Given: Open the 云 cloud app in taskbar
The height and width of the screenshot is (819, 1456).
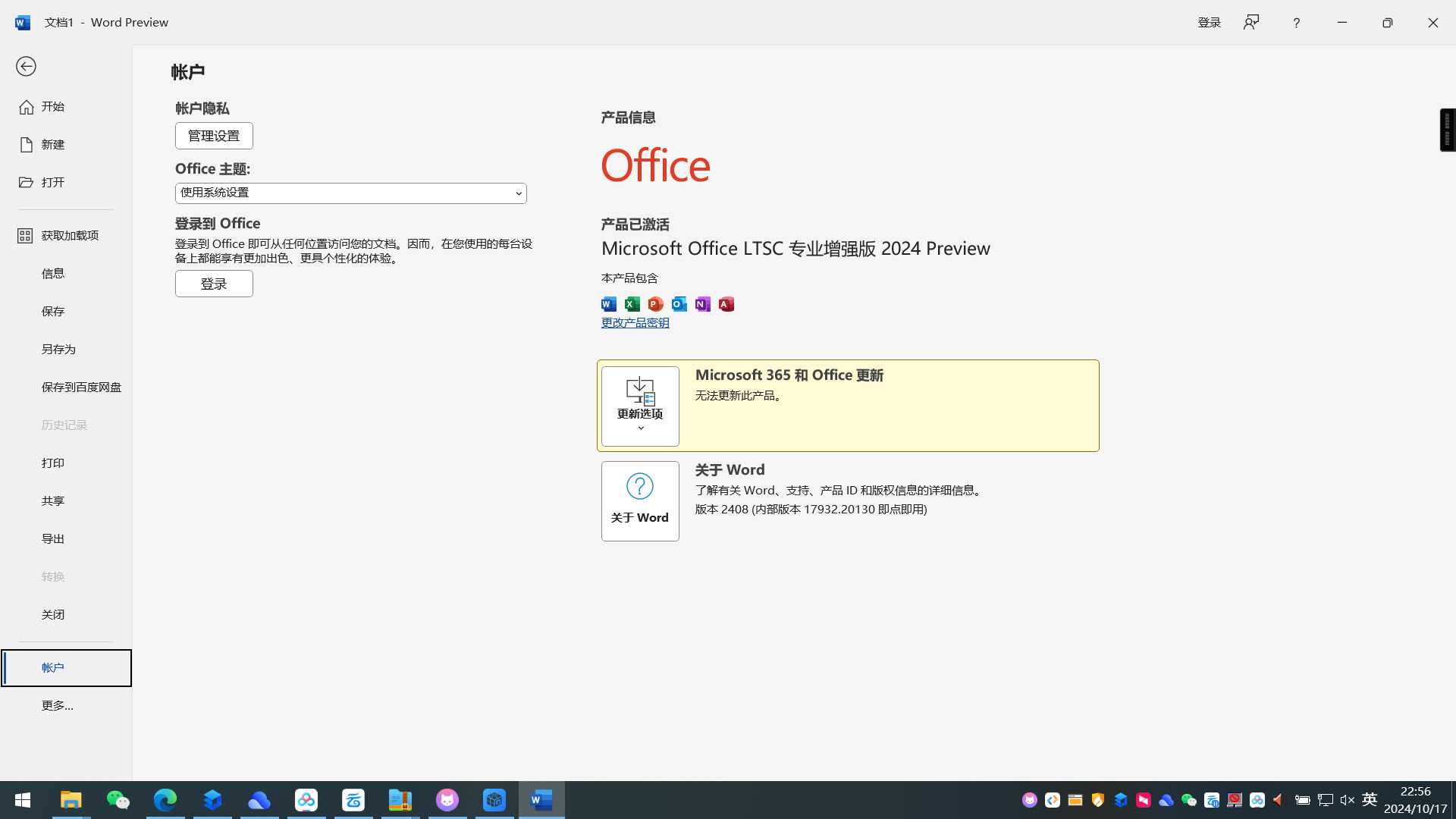Looking at the screenshot, I should [x=353, y=800].
